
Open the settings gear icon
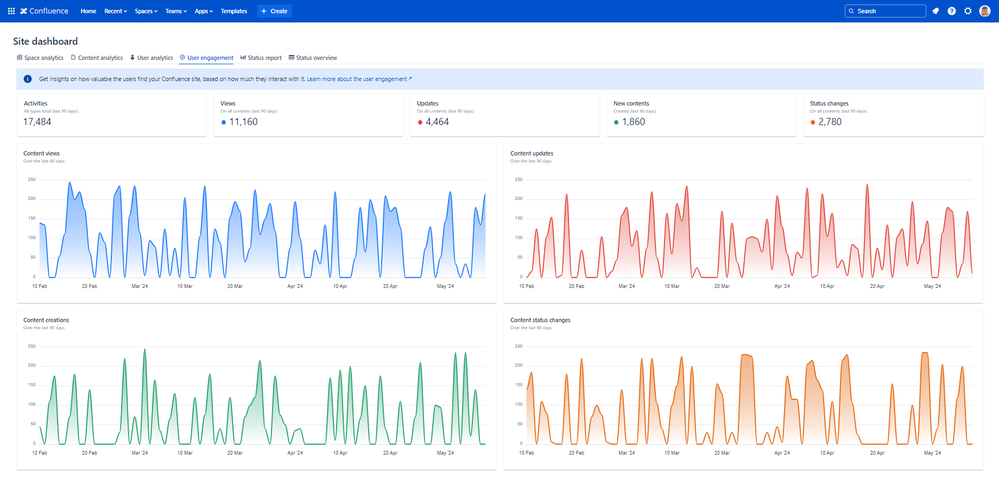pyautogui.click(x=968, y=11)
